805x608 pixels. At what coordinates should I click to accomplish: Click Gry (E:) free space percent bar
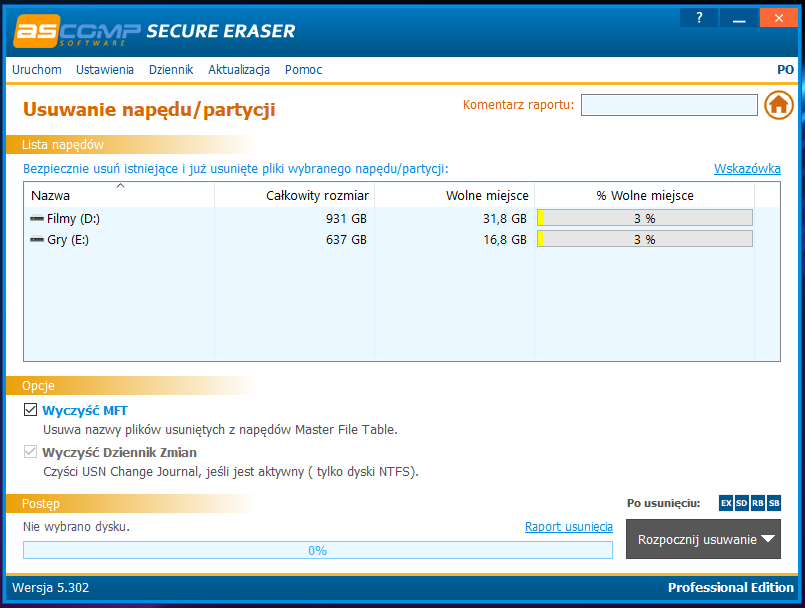pos(645,239)
